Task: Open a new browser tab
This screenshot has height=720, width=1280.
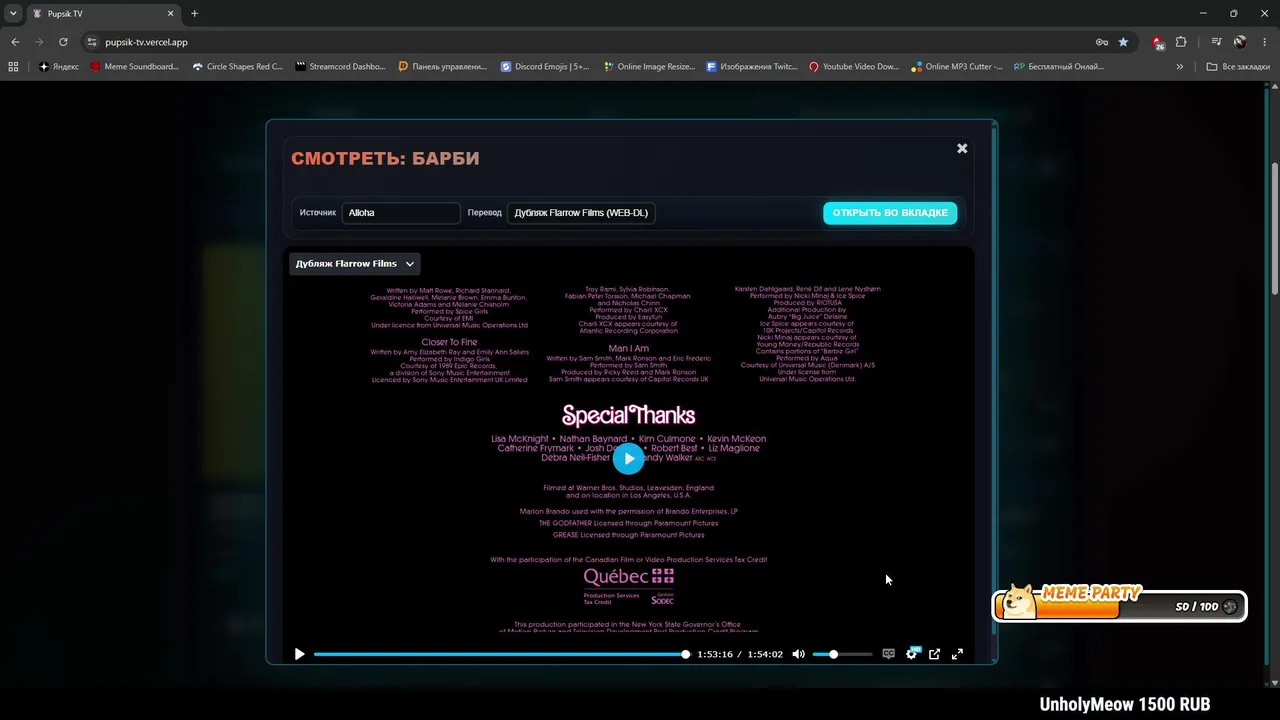Action: pos(194,14)
